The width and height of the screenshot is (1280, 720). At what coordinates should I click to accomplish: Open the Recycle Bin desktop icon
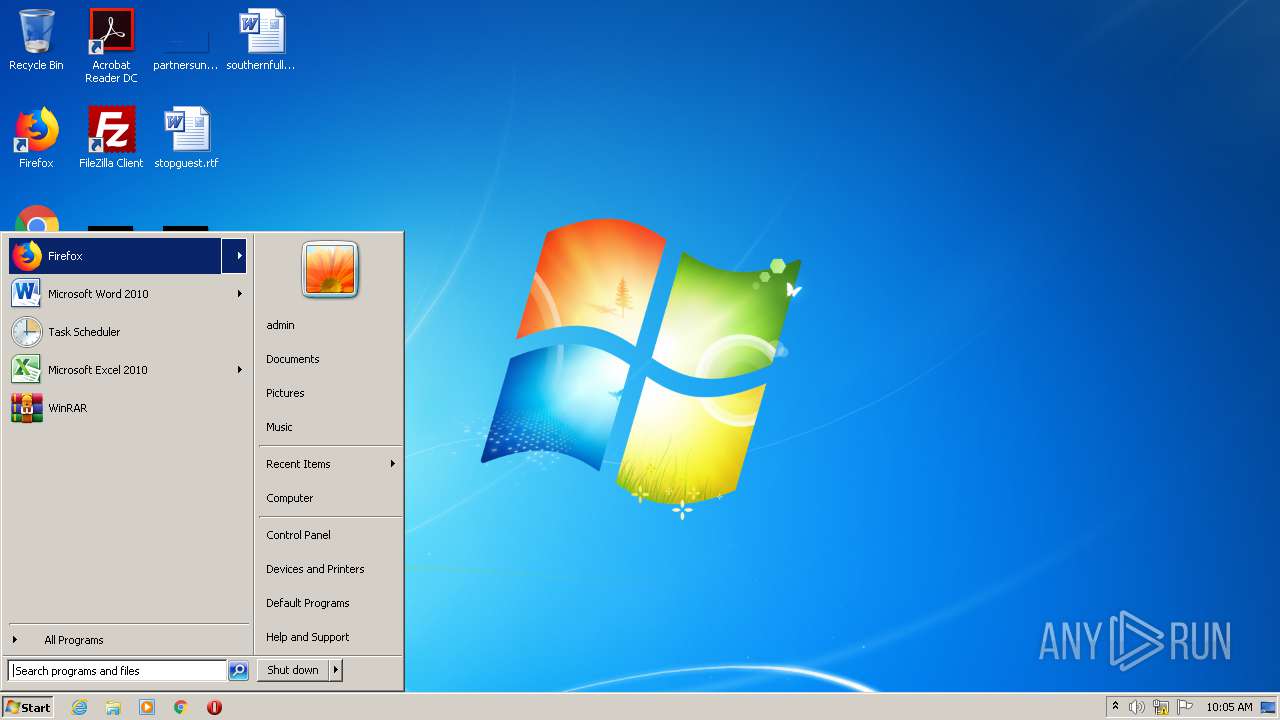tap(36, 40)
